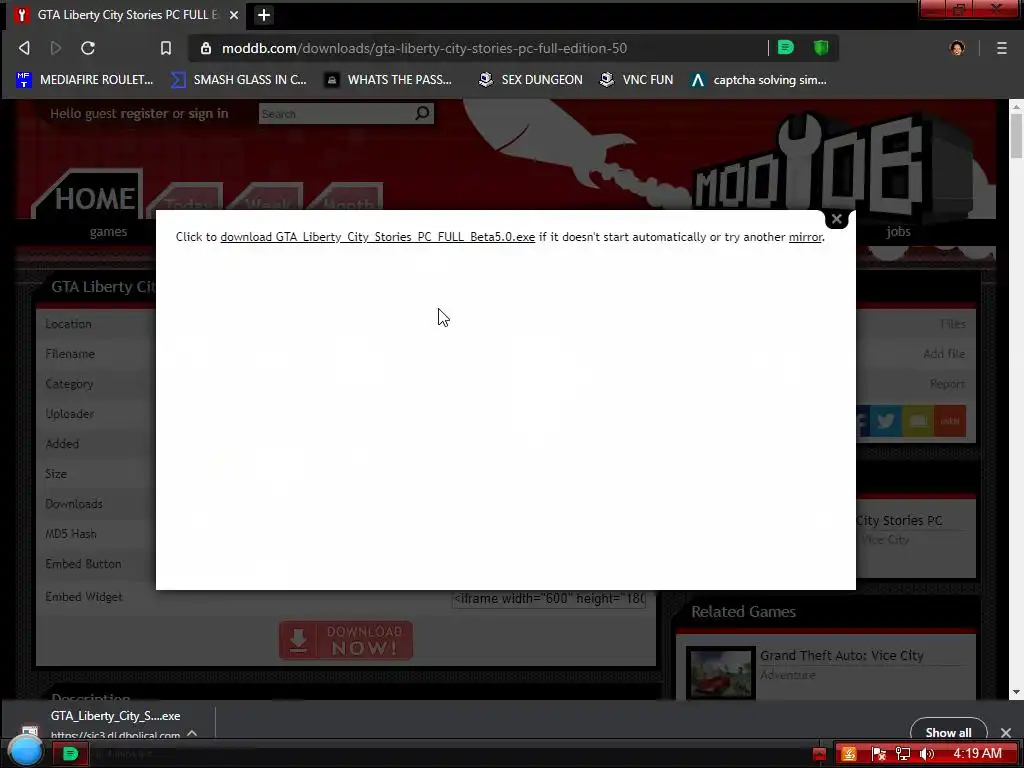Click the Start orb in taskbar
Image resolution: width=1024 pixels, height=768 pixels.
pyautogui.click(x=26, y=751)
